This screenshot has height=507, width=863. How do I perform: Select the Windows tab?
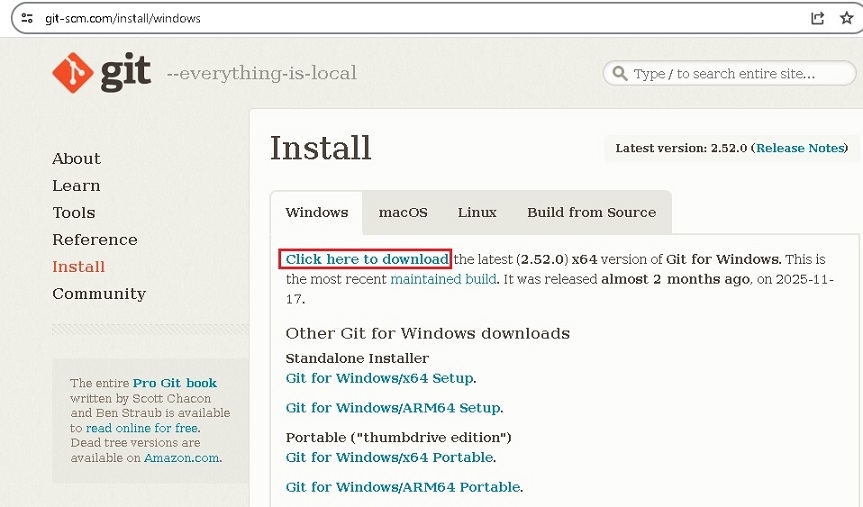point(317,212)
